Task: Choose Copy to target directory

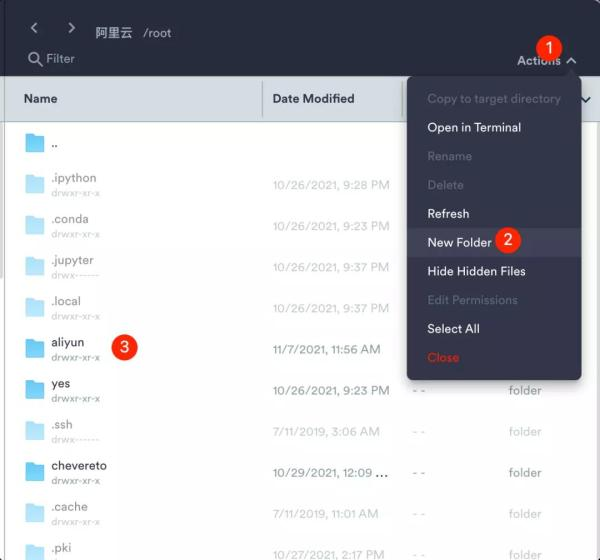Action: click(x=494, y=99)
